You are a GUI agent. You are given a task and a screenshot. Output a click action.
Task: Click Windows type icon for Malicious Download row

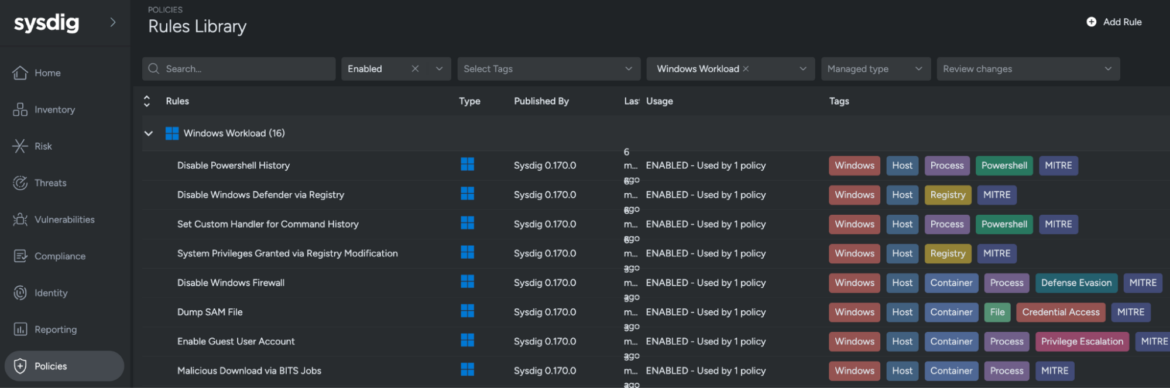tap(467, 369)
